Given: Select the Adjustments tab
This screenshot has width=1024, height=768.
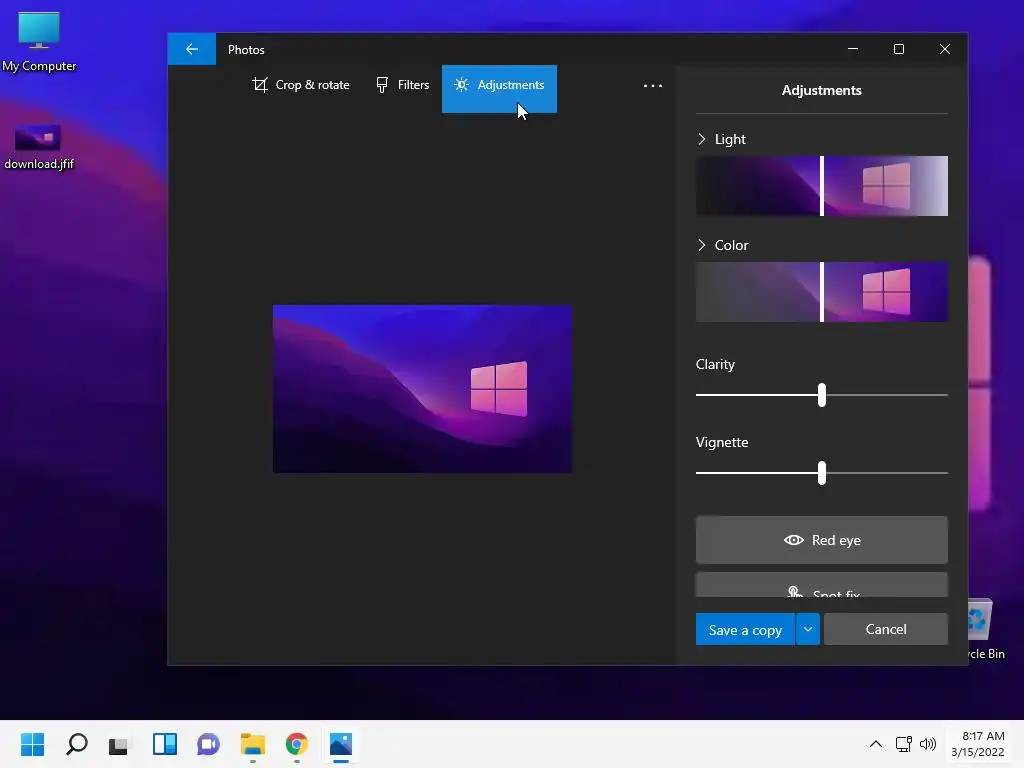Looking at the screenshot, I should pos(499,89).
